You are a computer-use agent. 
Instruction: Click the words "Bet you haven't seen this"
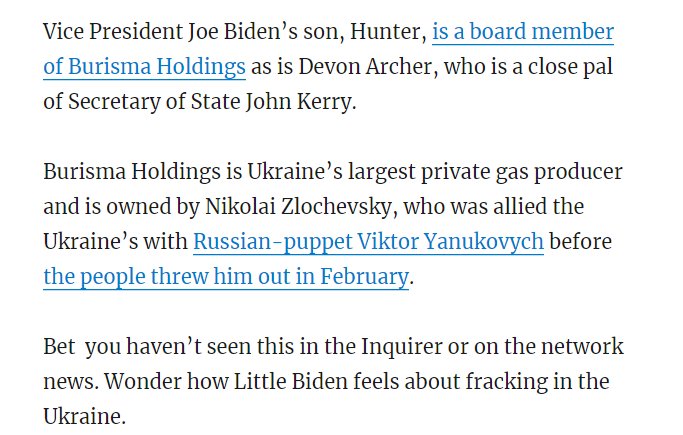(161, 347)
